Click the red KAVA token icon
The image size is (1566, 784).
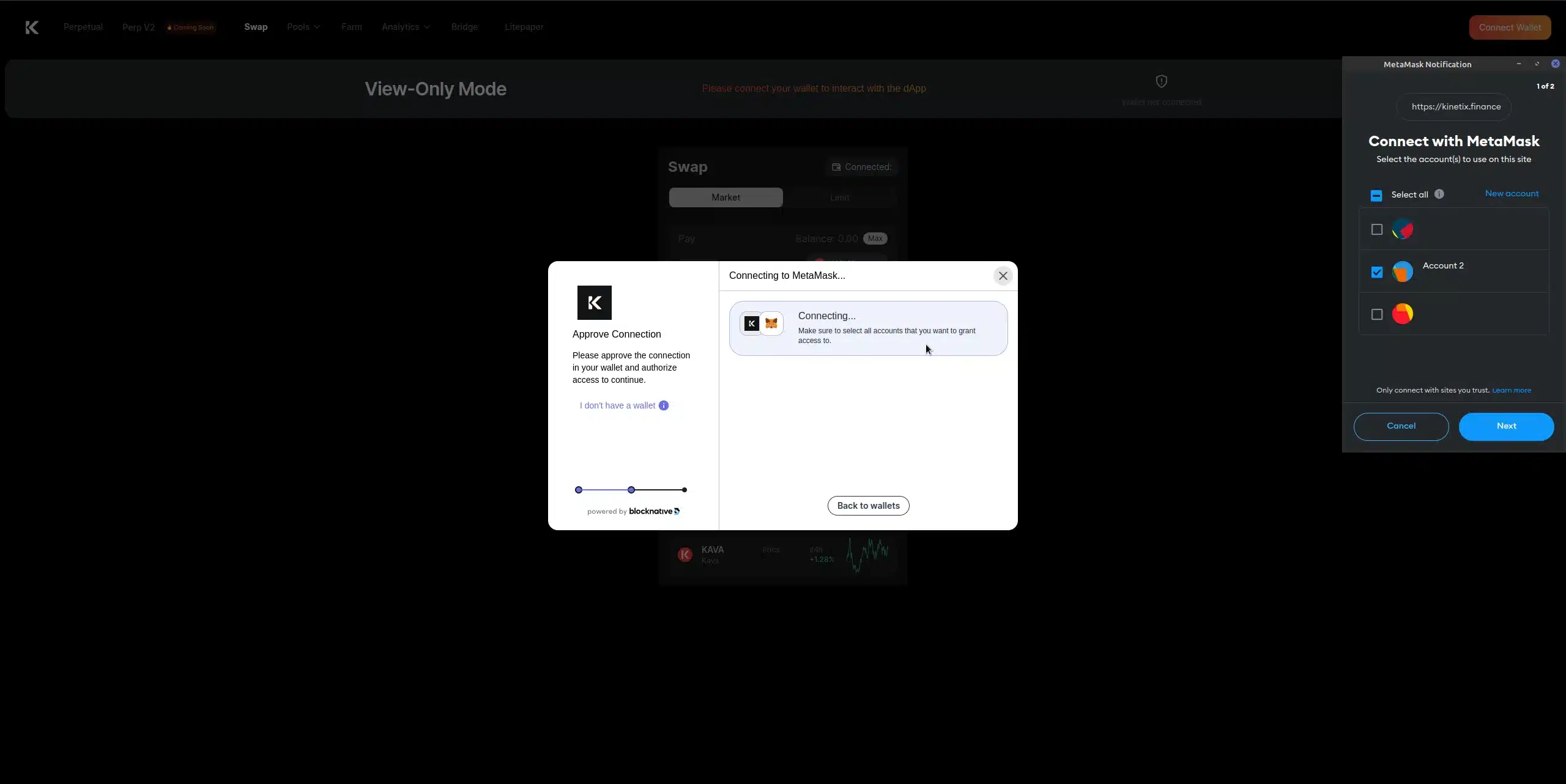(685, 555)
